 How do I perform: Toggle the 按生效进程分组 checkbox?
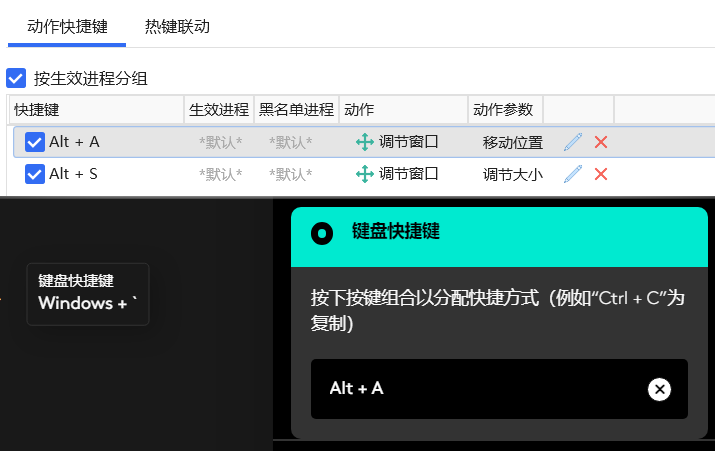(x=16, y=78)
